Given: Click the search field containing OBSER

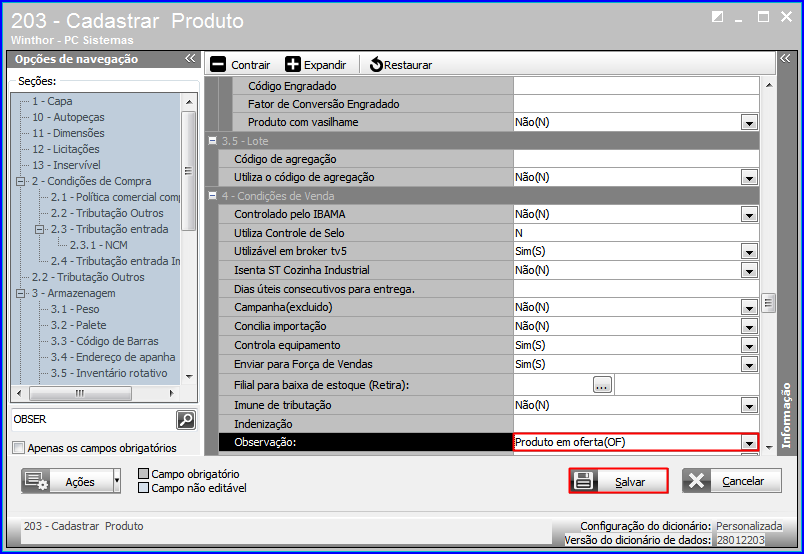Looking at the screenshot, I should tap(93, 420).
